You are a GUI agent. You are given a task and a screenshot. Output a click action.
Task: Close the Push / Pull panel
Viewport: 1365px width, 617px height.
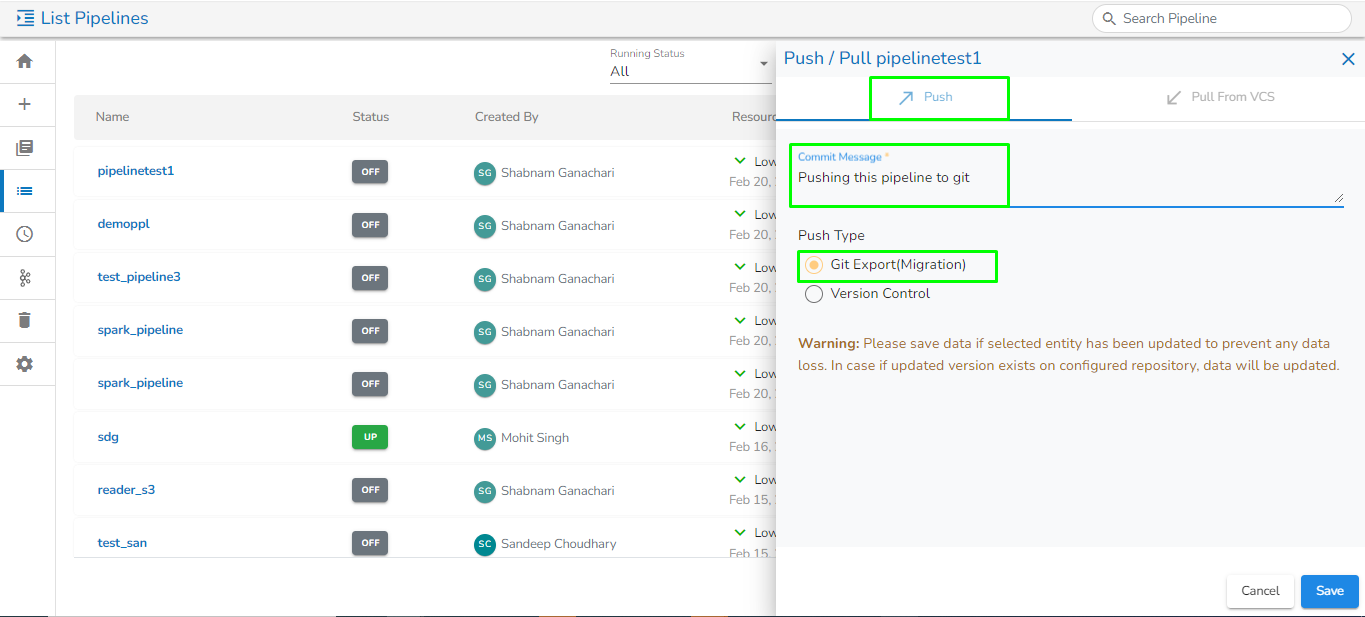pos(1348,59)
